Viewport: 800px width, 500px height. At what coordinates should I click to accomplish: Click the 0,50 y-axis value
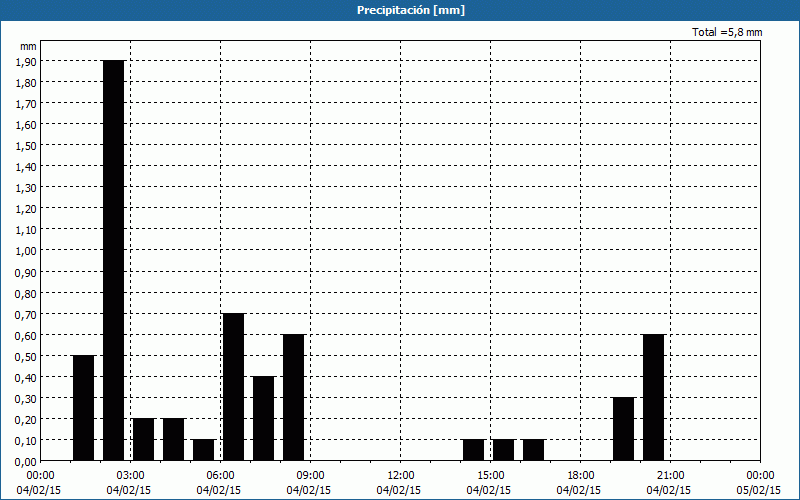point(26,356)
